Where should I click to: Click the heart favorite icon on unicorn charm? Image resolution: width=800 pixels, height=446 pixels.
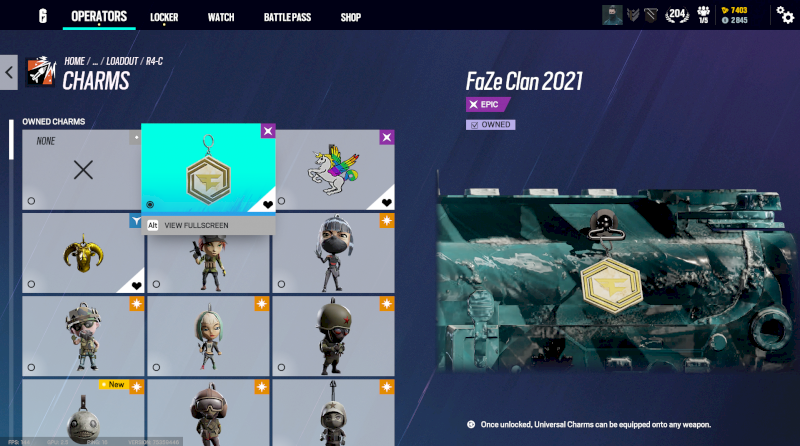coord(387,203)
